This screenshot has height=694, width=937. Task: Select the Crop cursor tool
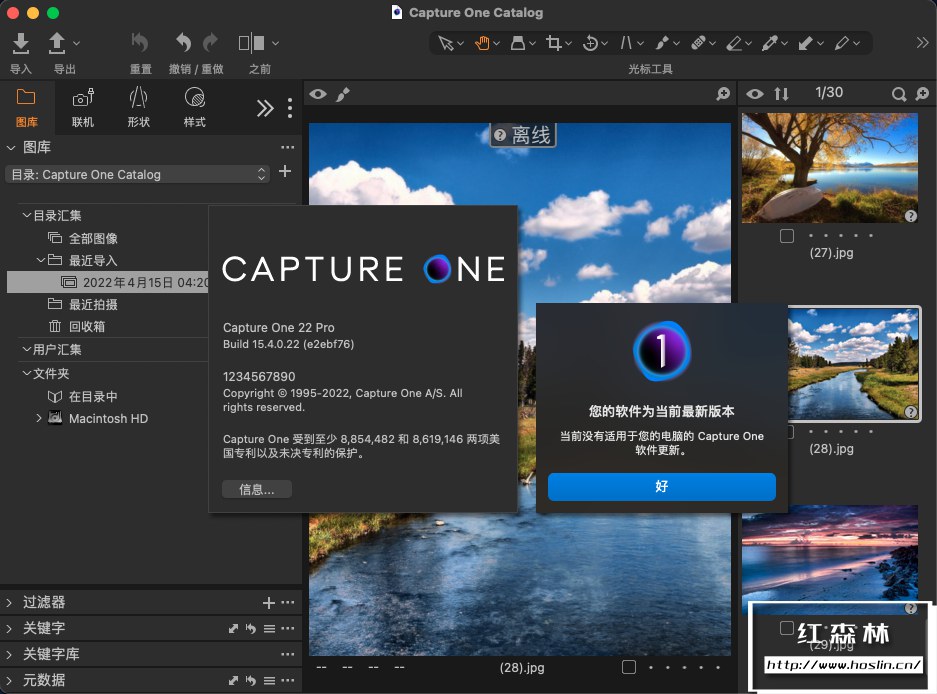coord(553,43)
